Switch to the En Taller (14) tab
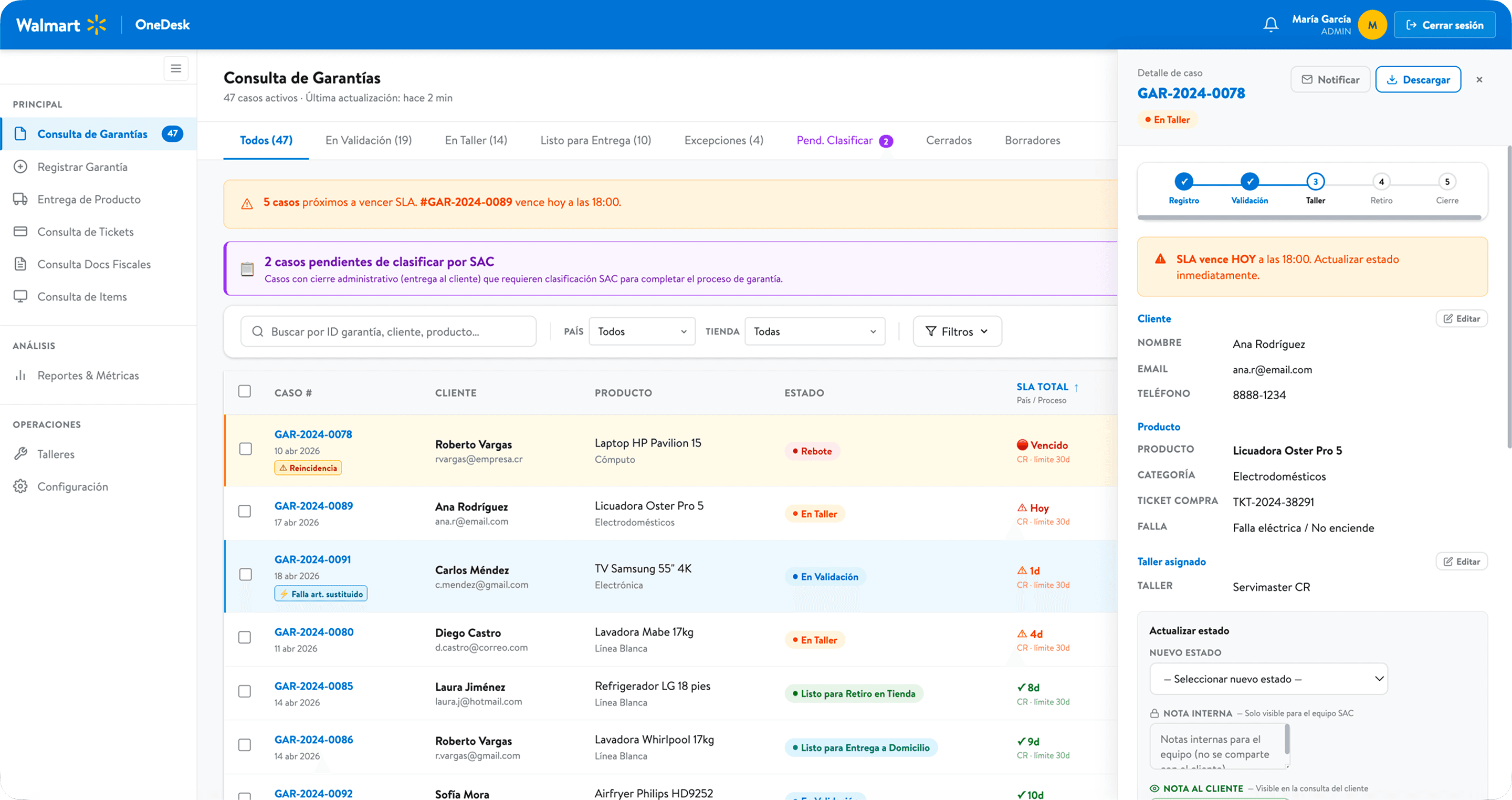Viewport: 1512px width, 800px height. point(476,140)
